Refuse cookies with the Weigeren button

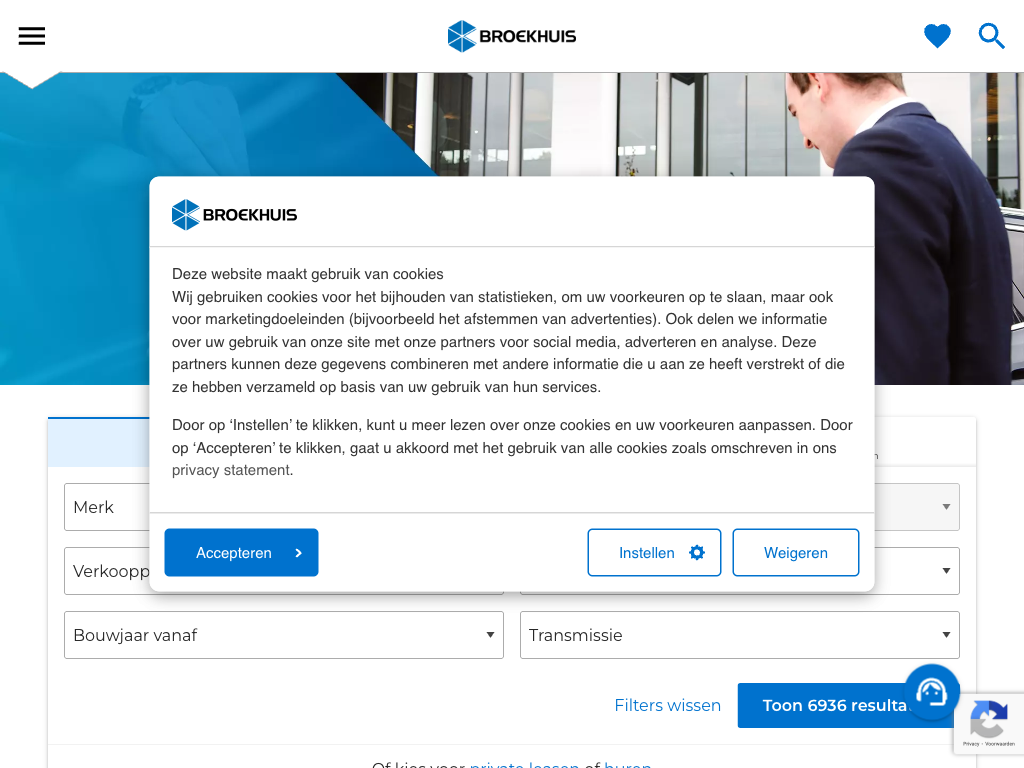(795, 552)
